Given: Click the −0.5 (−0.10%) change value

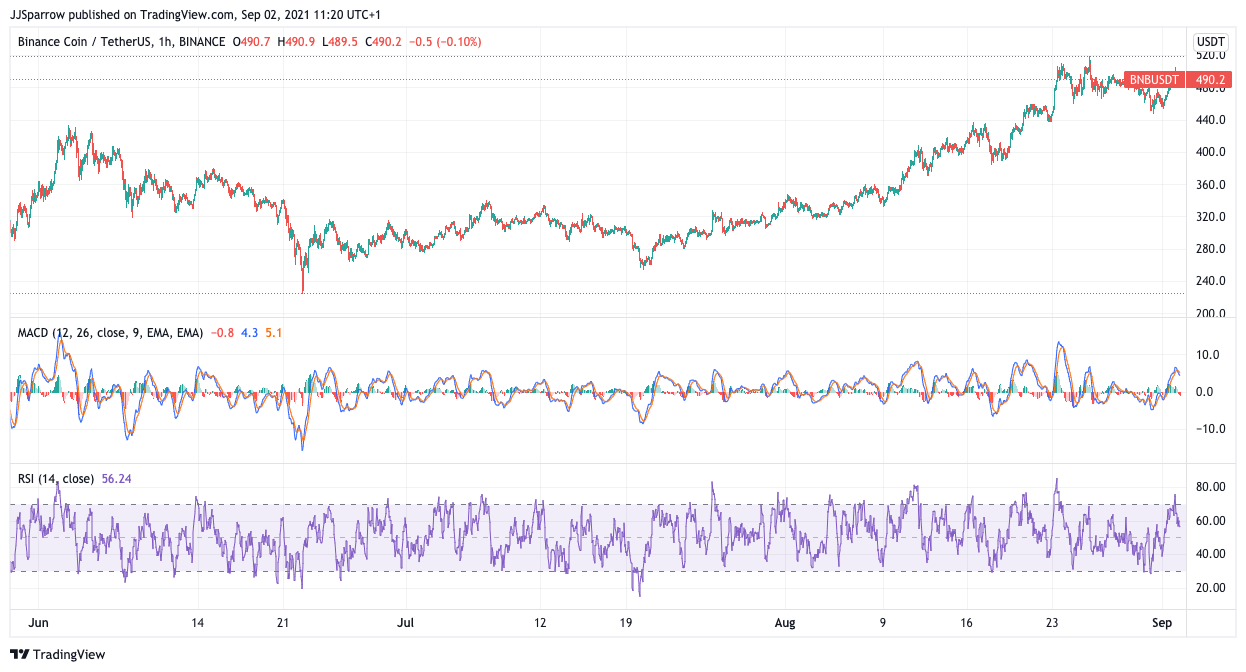Looking at the screenshot, I should point(446,42).
